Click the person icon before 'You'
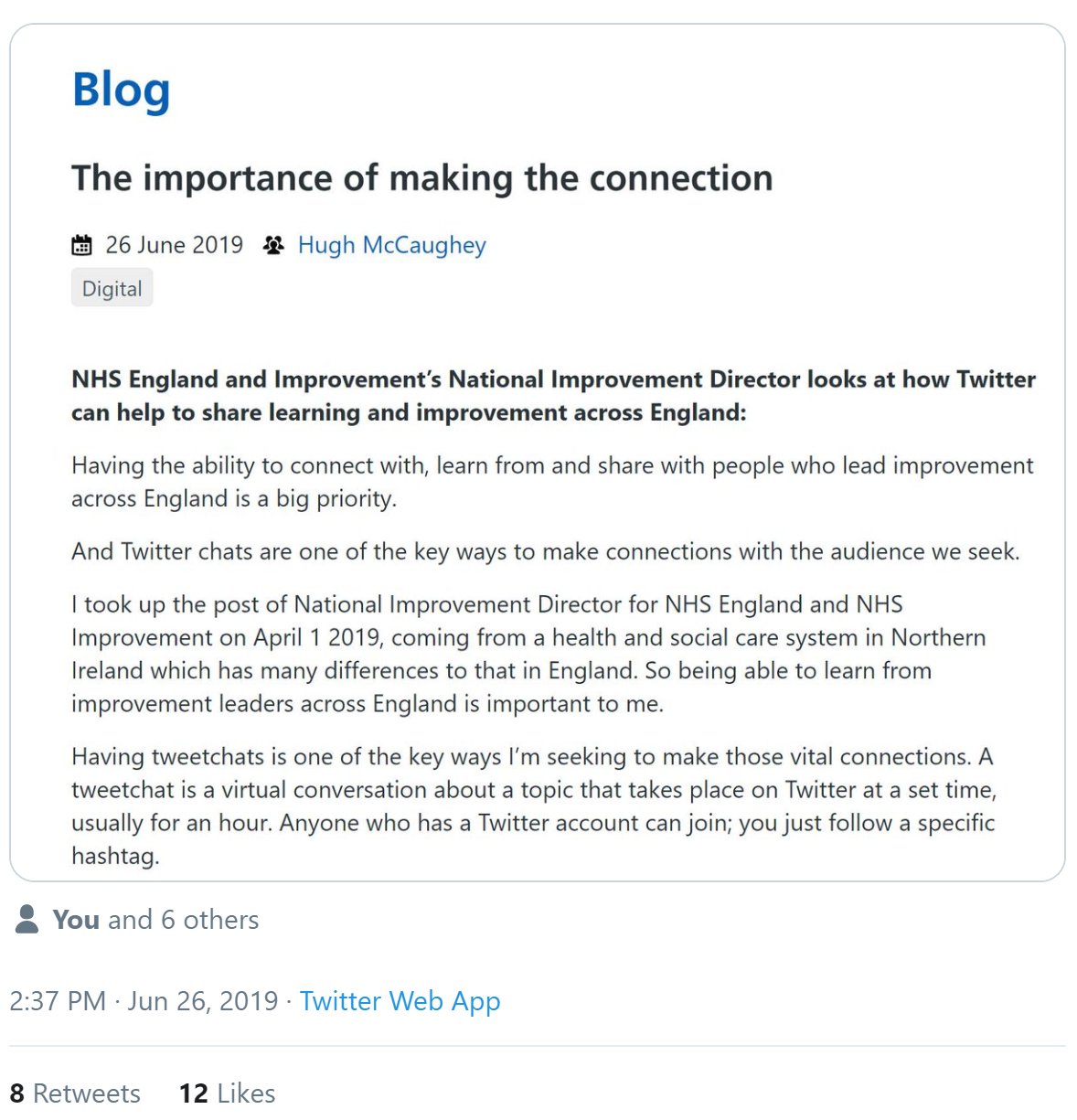Viewport: 1077px width, 1120px height. [x=27, y=919]
